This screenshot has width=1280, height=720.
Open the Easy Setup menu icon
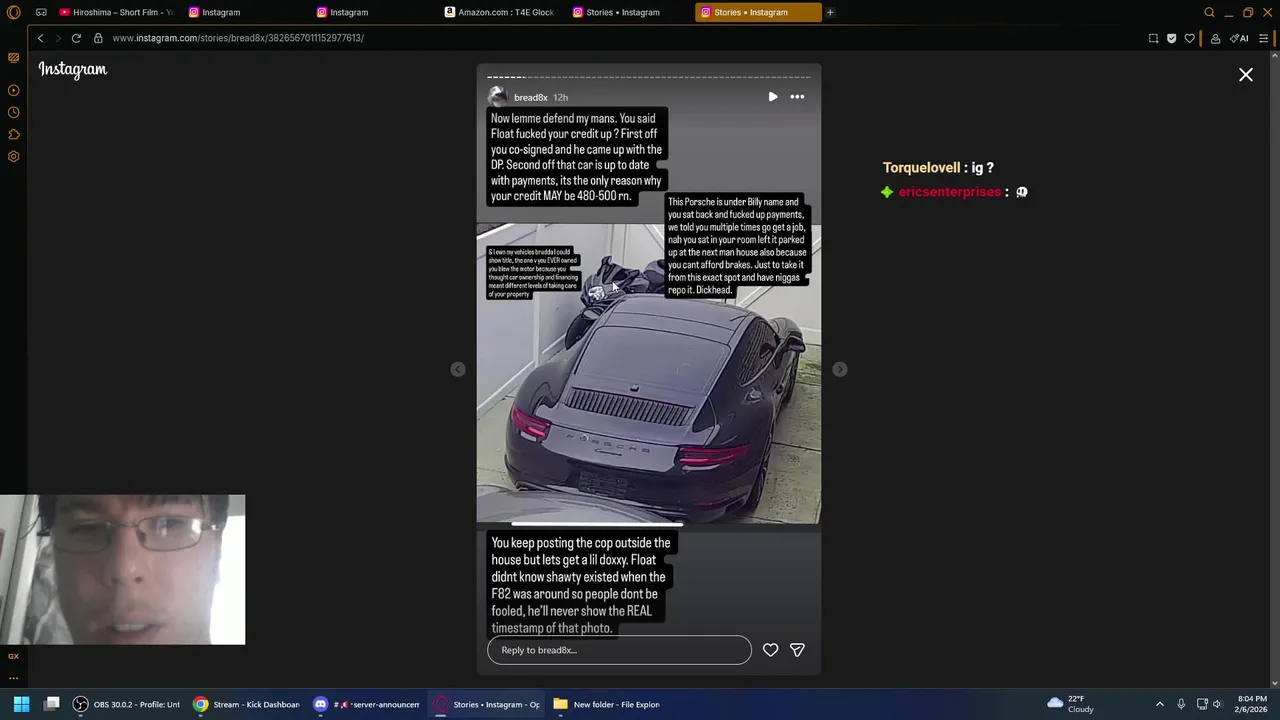1264,38
